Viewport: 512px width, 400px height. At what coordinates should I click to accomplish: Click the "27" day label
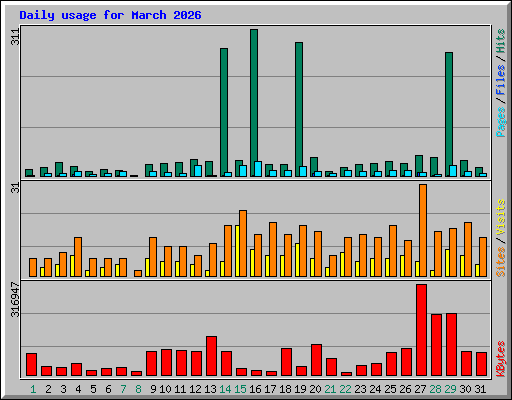[420, 389]
